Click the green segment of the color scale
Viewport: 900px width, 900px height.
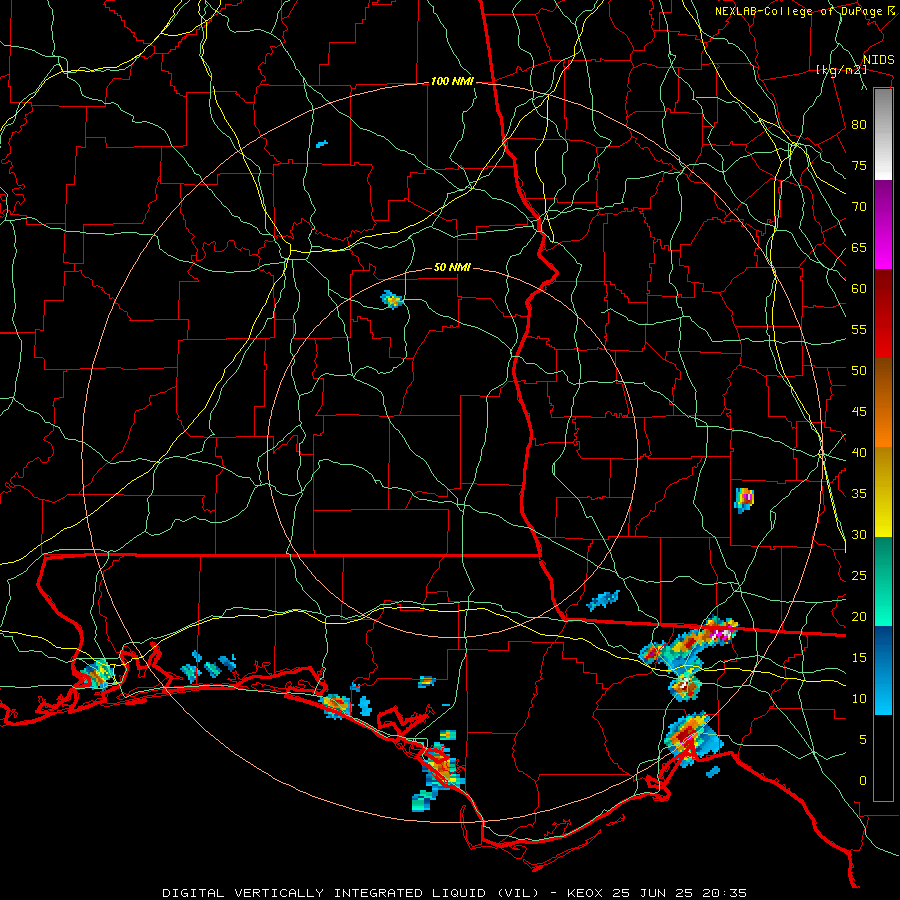883,581
